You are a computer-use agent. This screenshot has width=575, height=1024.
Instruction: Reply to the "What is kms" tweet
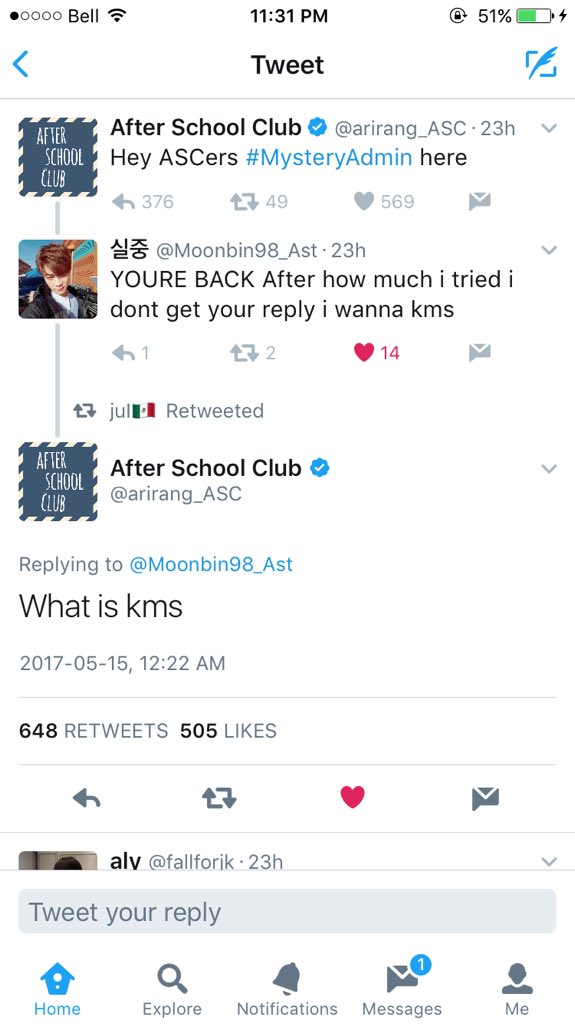[x=86, y=798]
